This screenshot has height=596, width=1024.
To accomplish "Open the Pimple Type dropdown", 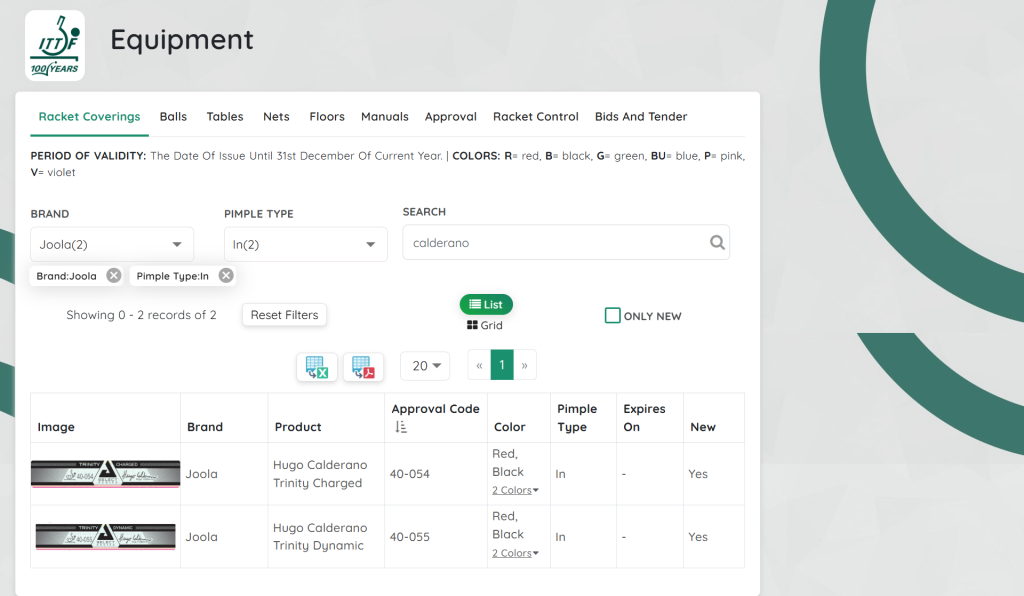I will 305,244.
